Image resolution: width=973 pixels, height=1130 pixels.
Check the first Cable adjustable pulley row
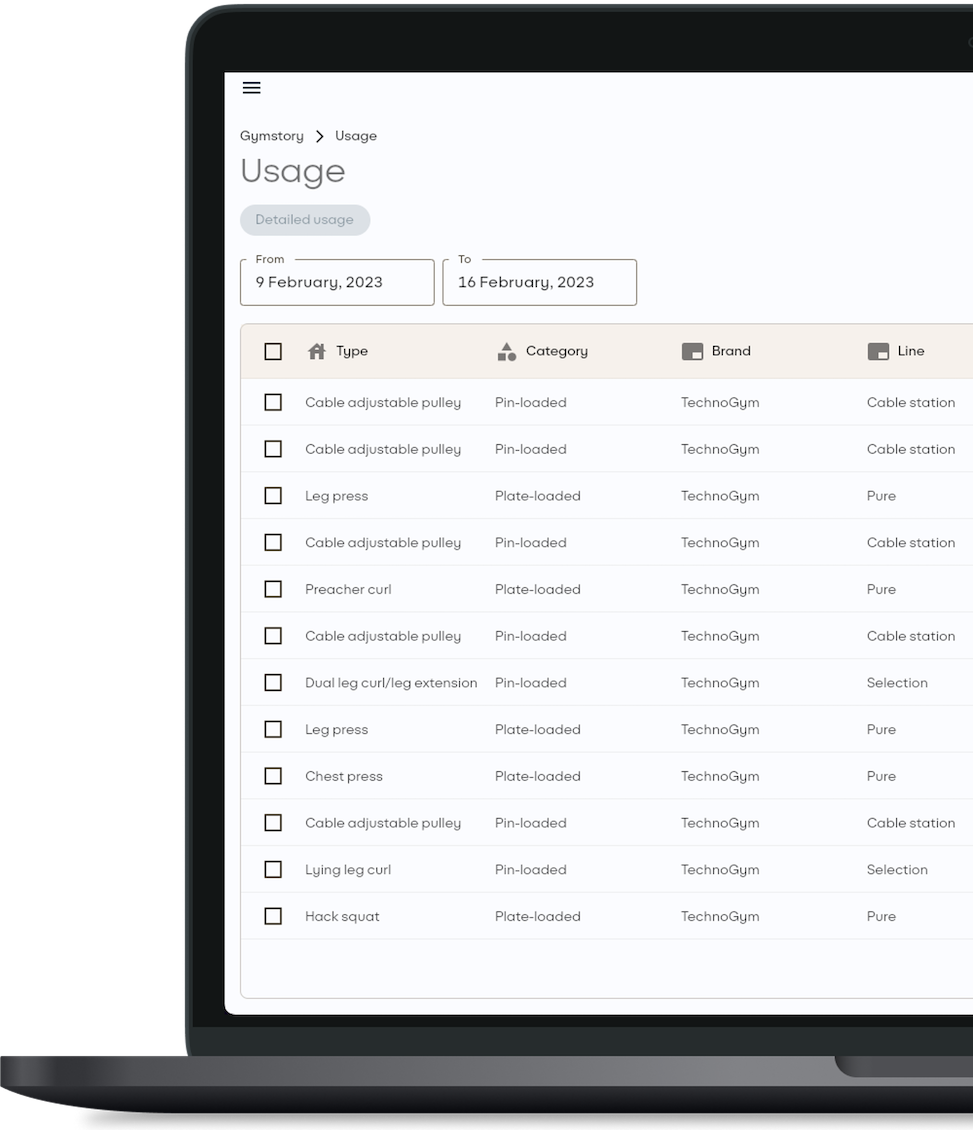pyautogui.click(x=273, y=402)
